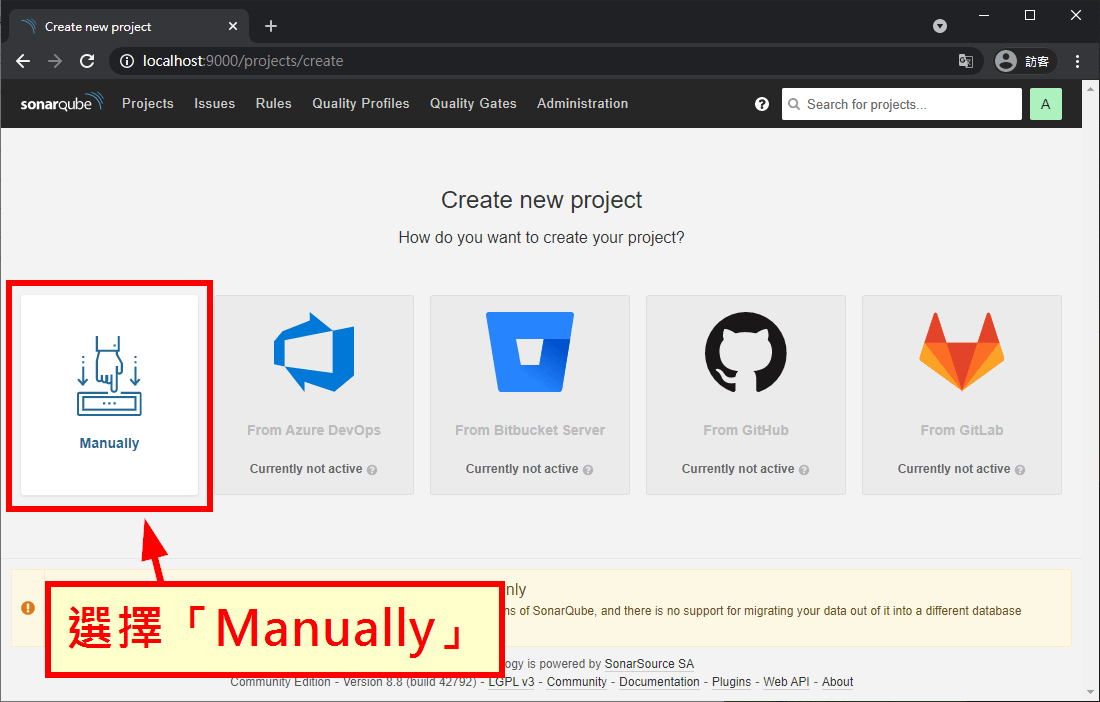Click inside Search for projects field
The image size is (1100, 702).
pos(901,104)
